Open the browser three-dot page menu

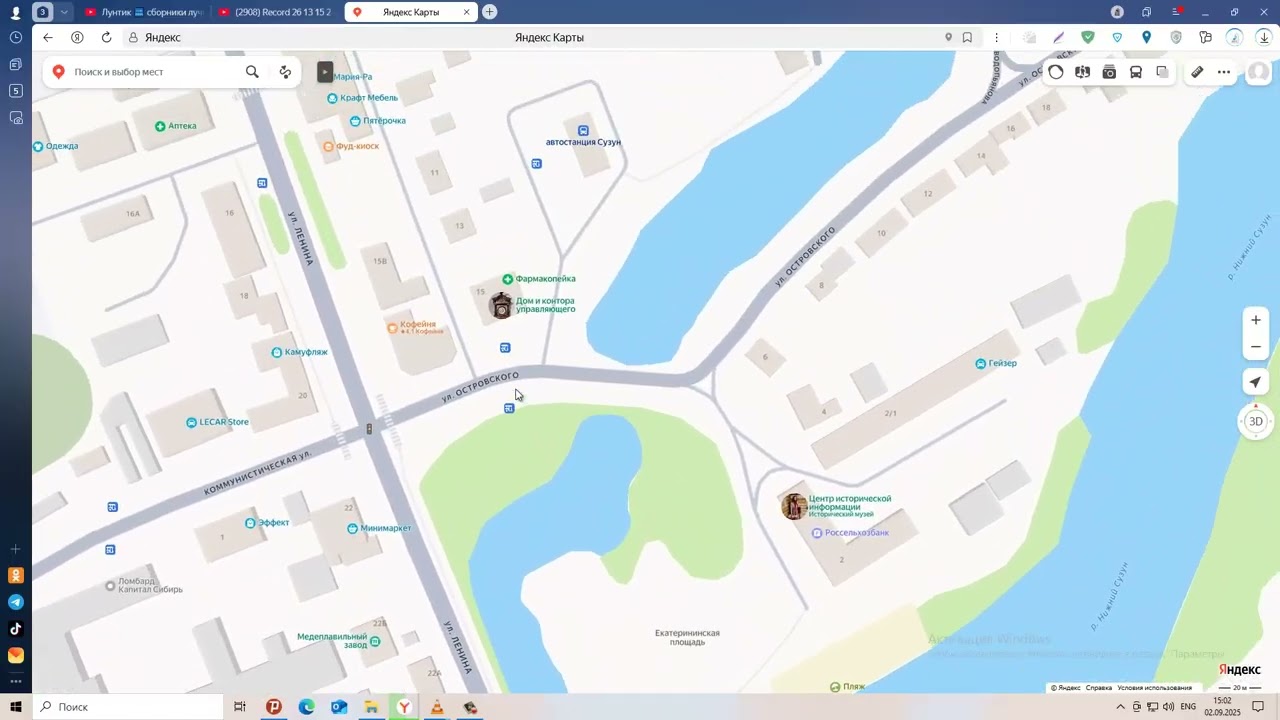click(996, 37)
